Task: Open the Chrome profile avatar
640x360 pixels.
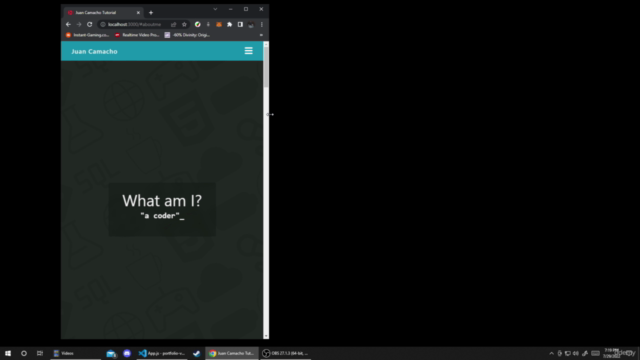Action: 251,24
